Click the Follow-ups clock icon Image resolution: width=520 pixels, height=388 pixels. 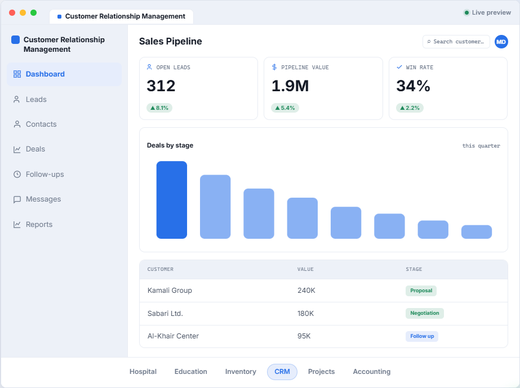(17, 174)
